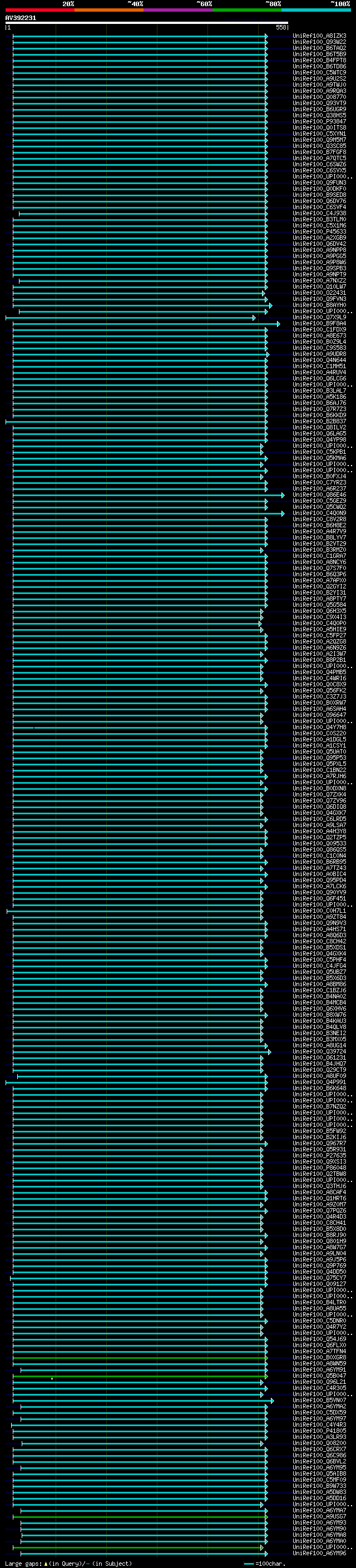Select hit UniRef100_A8WN59
This screenshot has height=1568, width=356.
pyautogui.click(x=319, y=1363)
